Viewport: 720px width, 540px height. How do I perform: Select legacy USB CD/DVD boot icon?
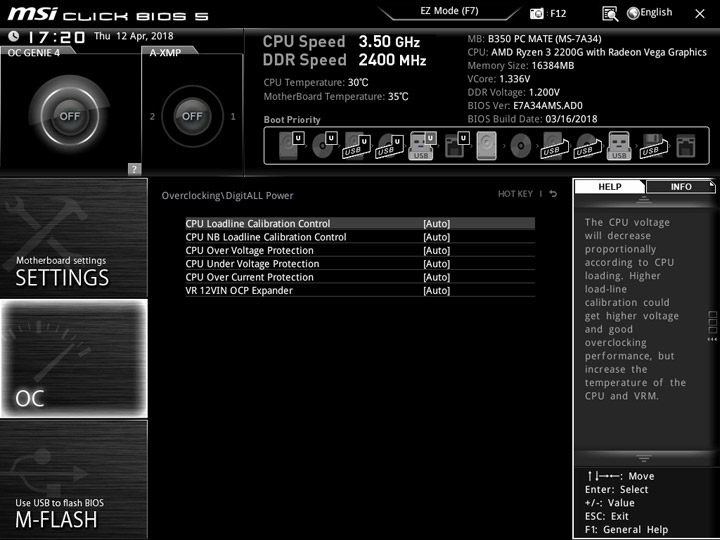click(x=587, y=146)
